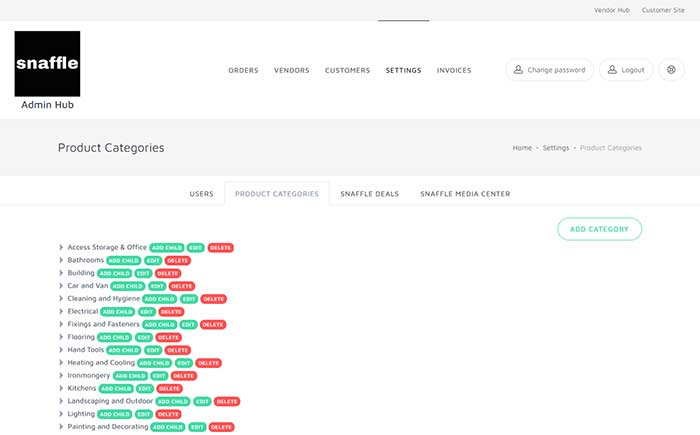This screenshot has width=700, height=435.
Task: Click the Add Category button
Action: [x=600, y=229]
